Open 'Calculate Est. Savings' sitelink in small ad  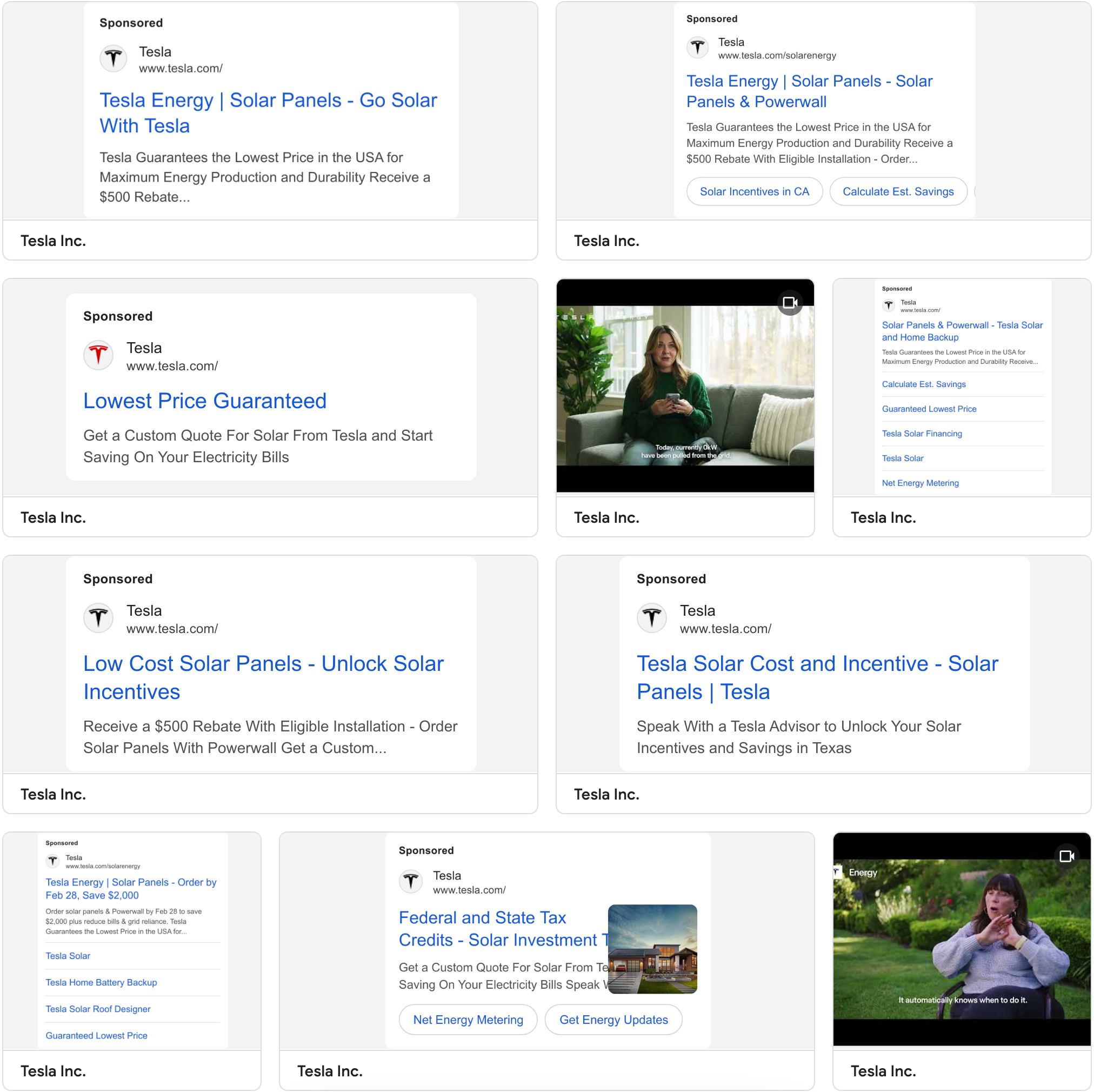[924, 384]
